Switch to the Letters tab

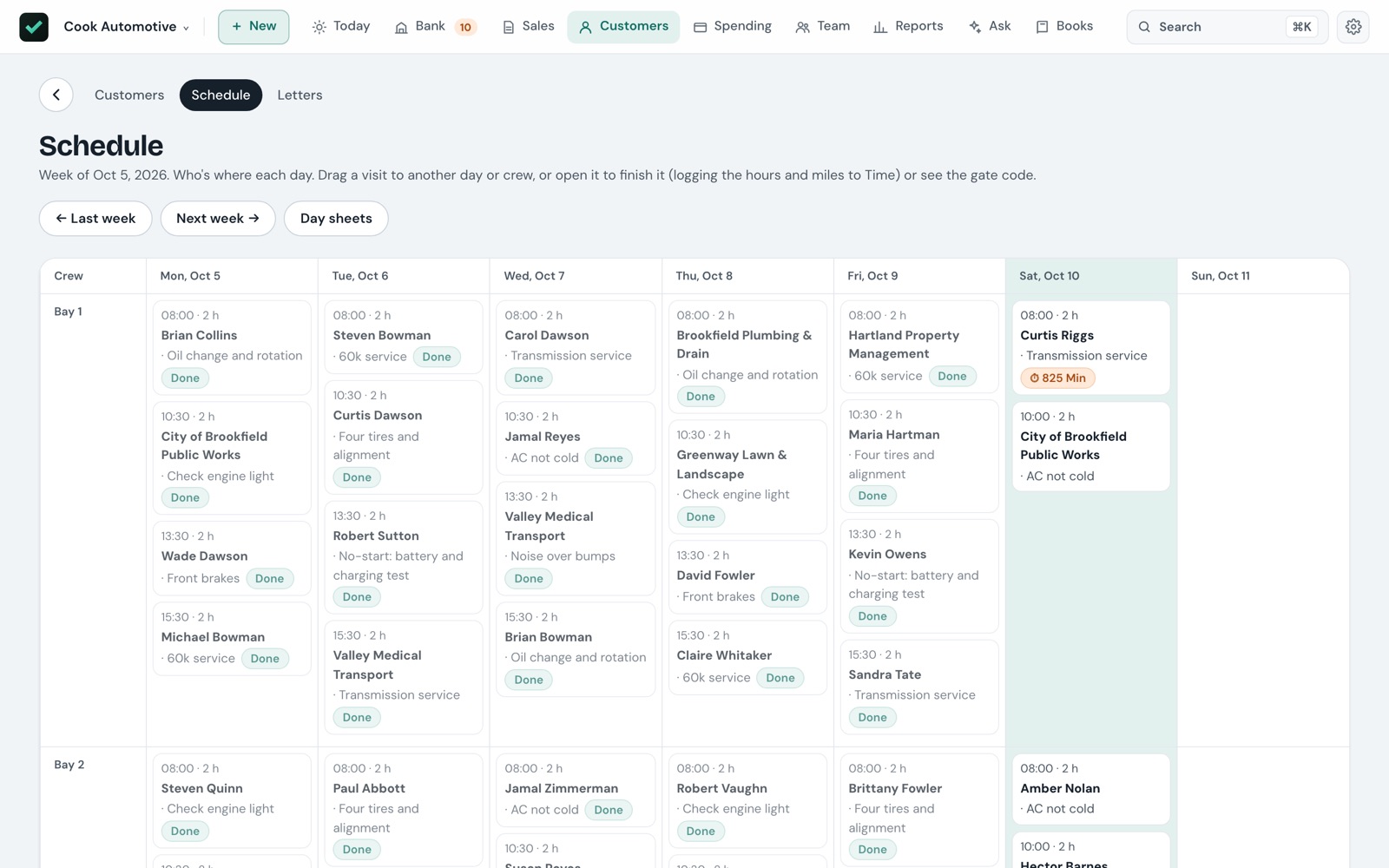[300, 95]
